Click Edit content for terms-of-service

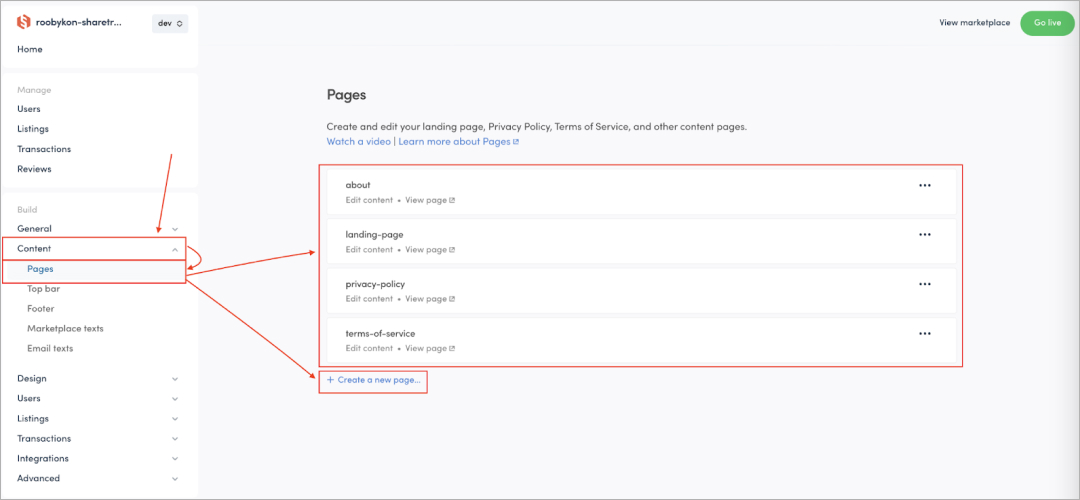point(369,348)
